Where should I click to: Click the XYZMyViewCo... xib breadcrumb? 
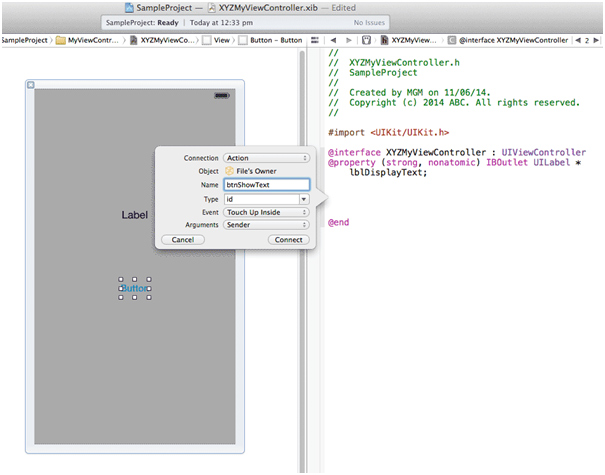[164, 40]
